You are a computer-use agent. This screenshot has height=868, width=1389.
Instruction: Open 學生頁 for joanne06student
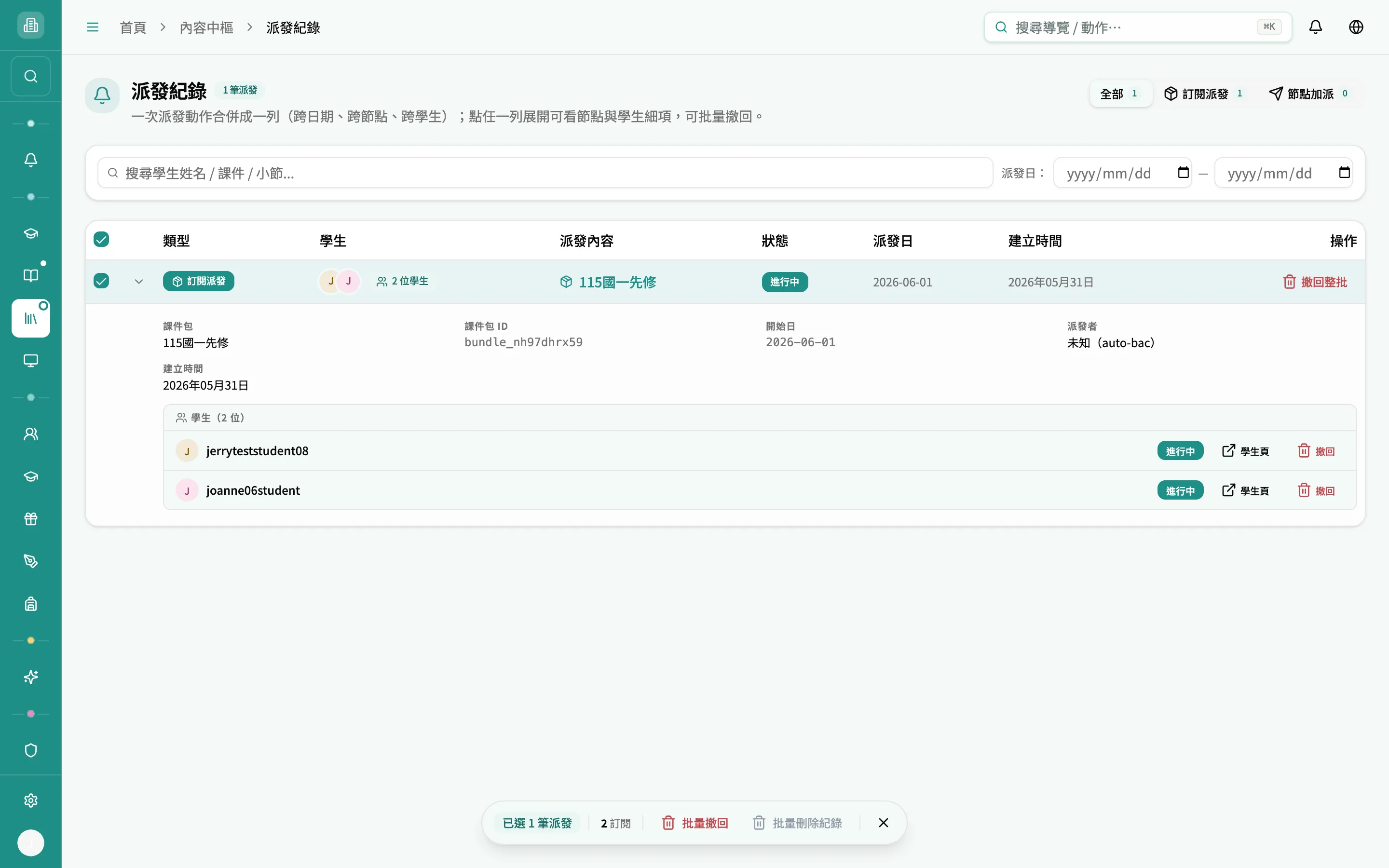point(1245,491)
